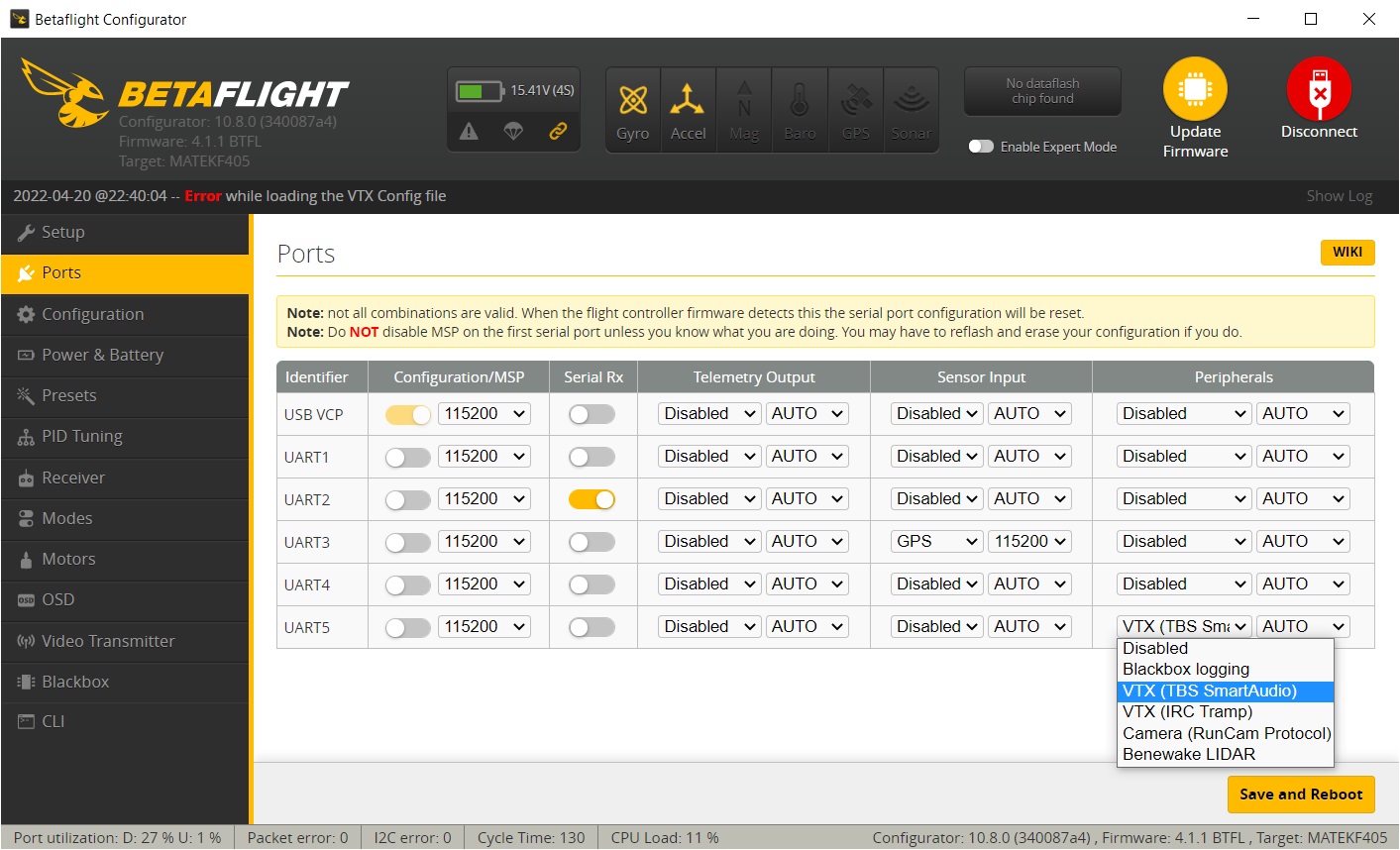The height and width of the screenshot is (850, 1400).
Task: Click the link status icon
Action: coord(558,131)
